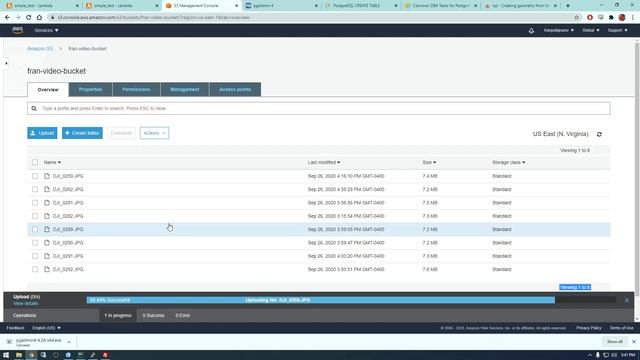Viewport: 640px width, 360px height.
Task: Open the browser extensions puzzle icon
Action: [x=611, y=18]
